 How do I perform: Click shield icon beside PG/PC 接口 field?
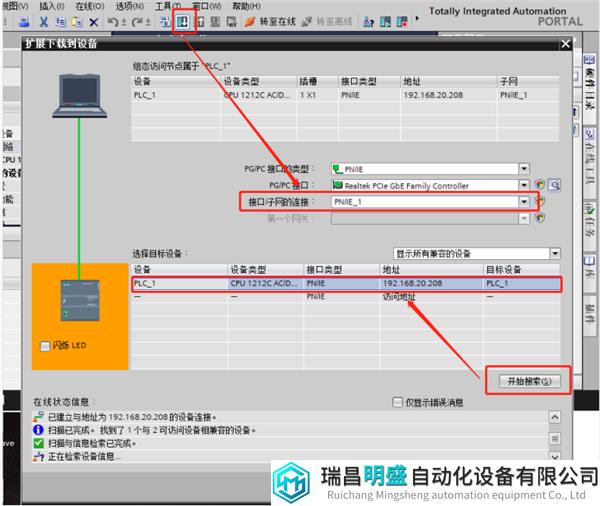(540, 185)
